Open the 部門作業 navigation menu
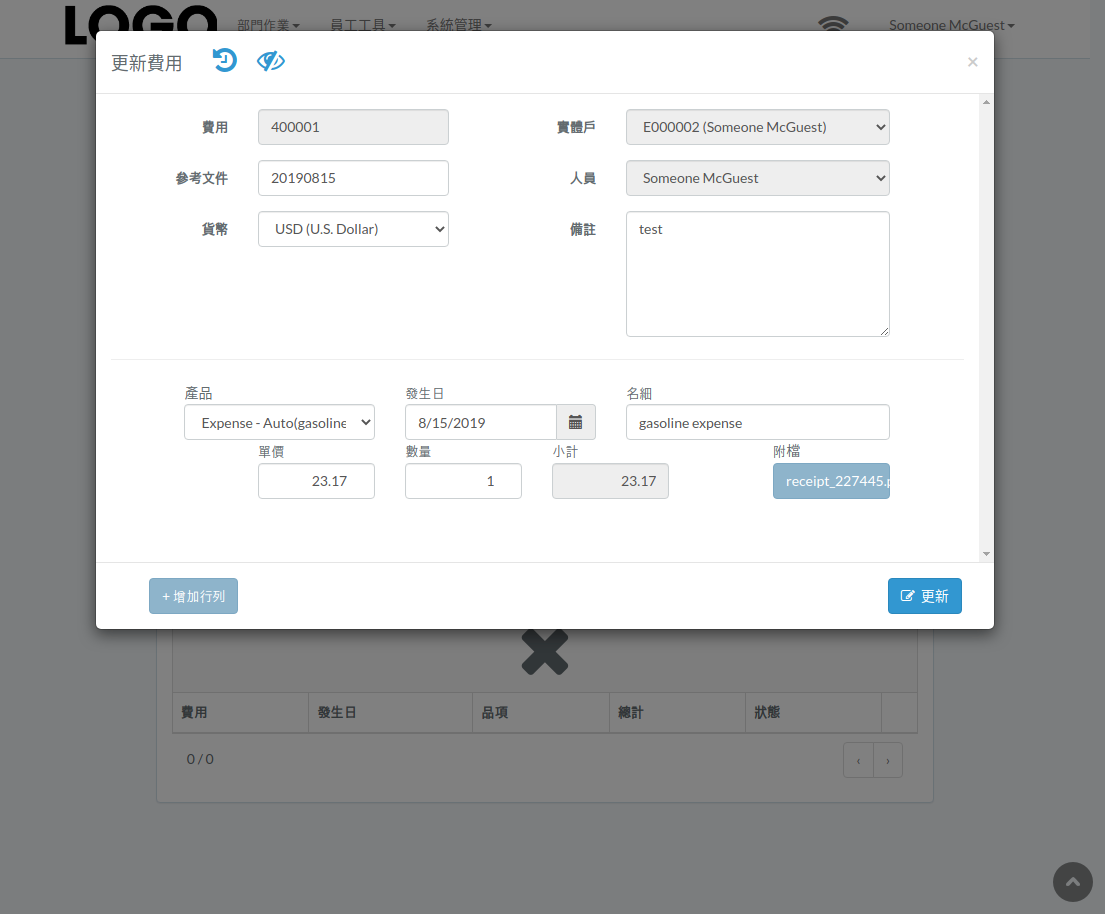1105x914 pixels. 268,25
